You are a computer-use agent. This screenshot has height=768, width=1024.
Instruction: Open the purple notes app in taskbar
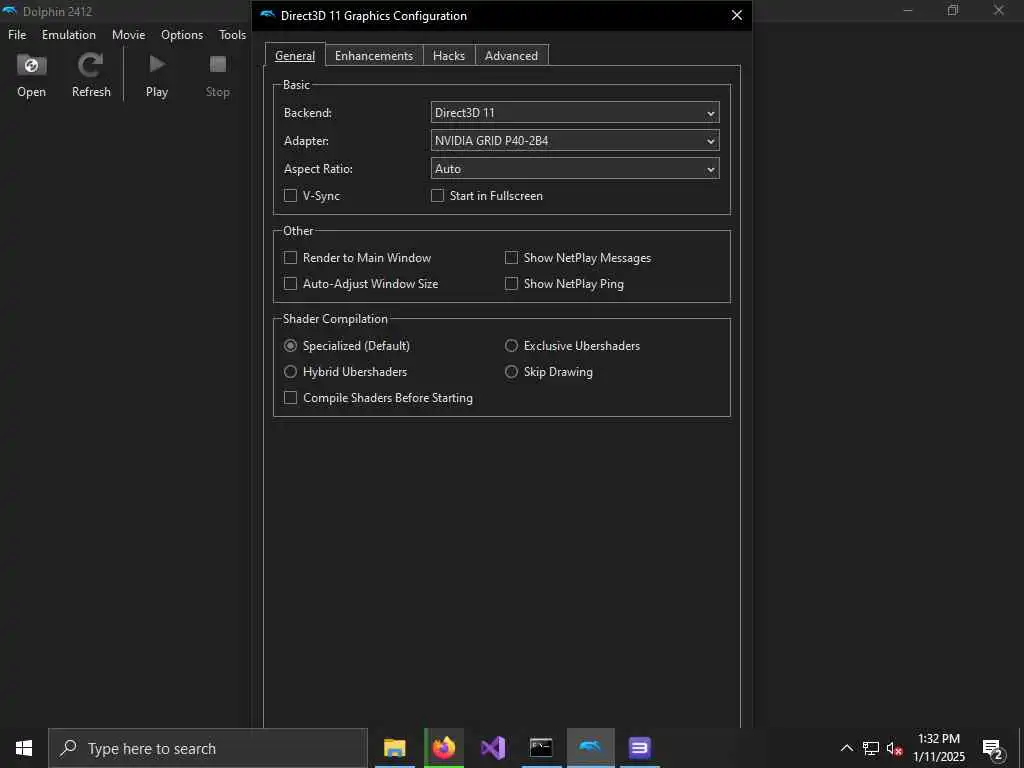(639, 748)
